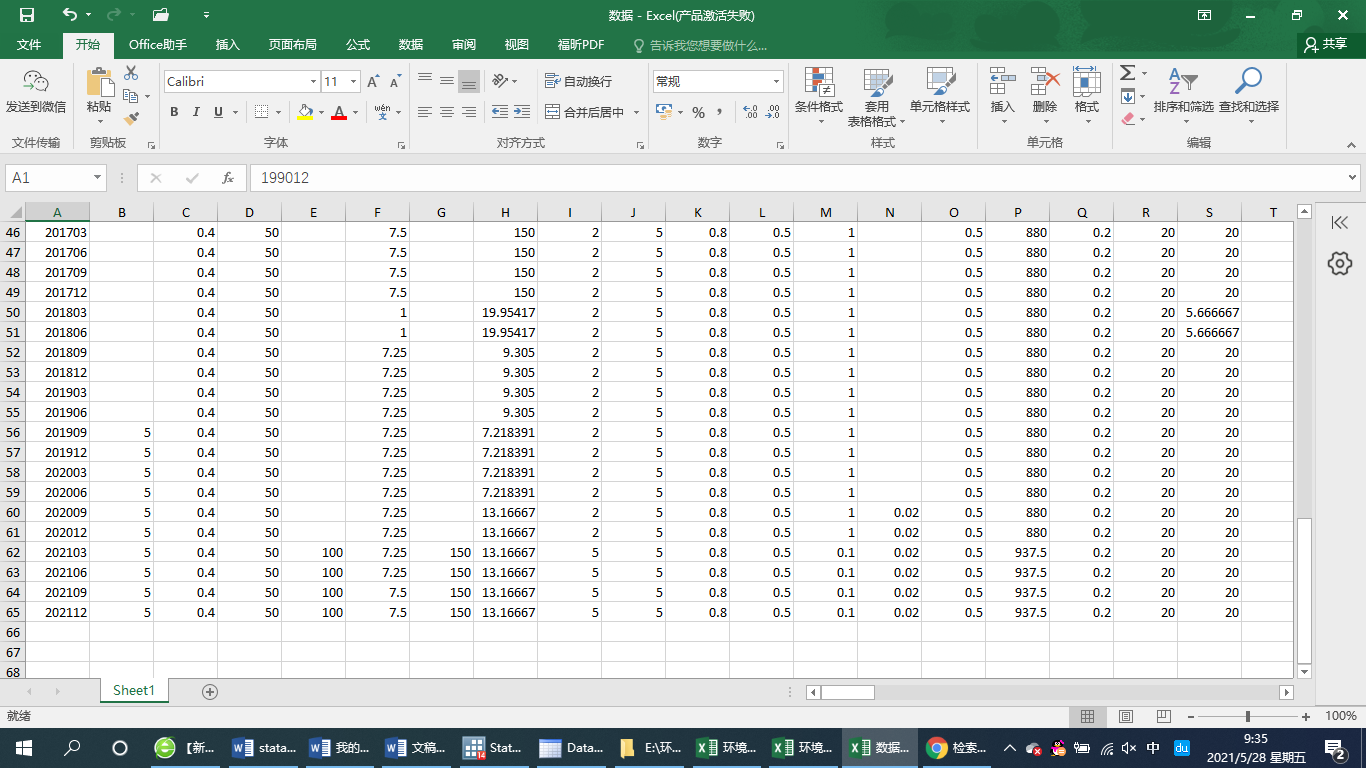
Task: Switch to the 审阅 (Review) tab
Action: (x=464, y=45)
